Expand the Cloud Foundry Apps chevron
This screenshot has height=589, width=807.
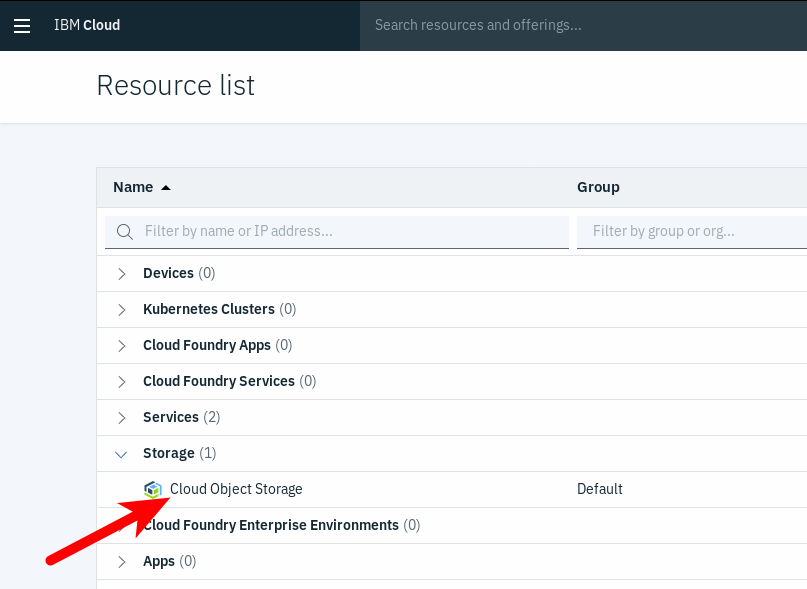pyautogui.click(x=121, y=346)
